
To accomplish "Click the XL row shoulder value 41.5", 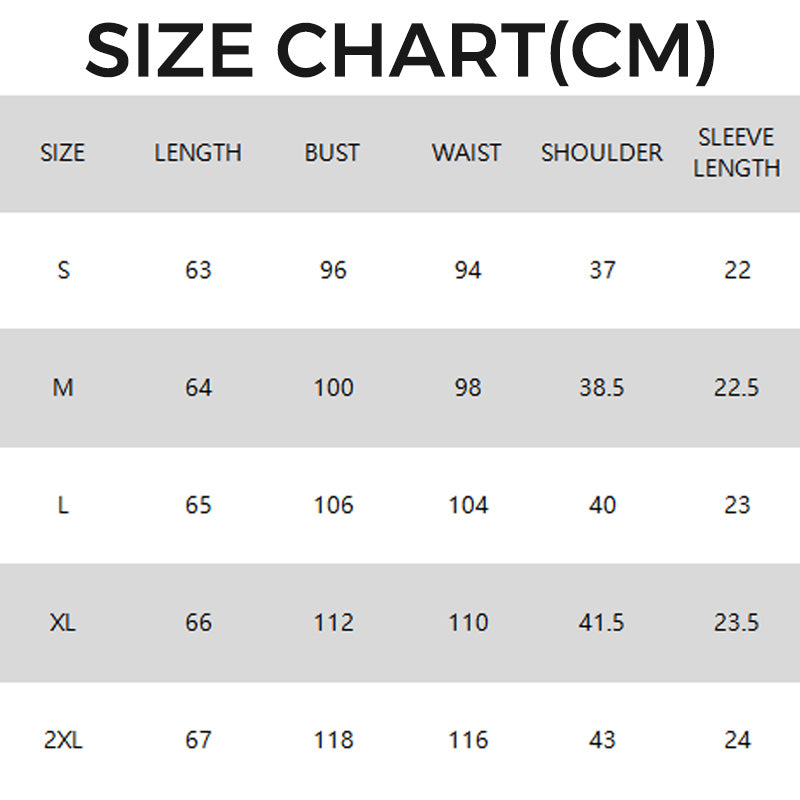I will [602, 622].
